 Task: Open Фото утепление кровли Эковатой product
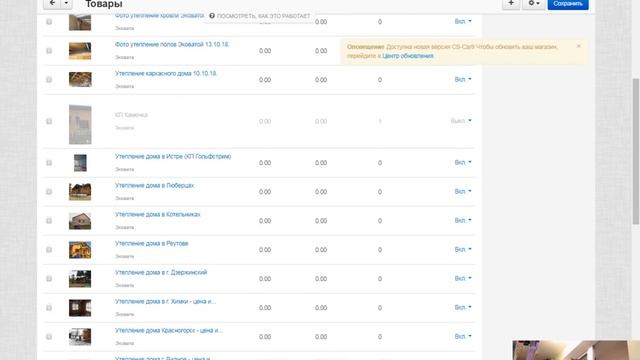(x=159, y=16)
